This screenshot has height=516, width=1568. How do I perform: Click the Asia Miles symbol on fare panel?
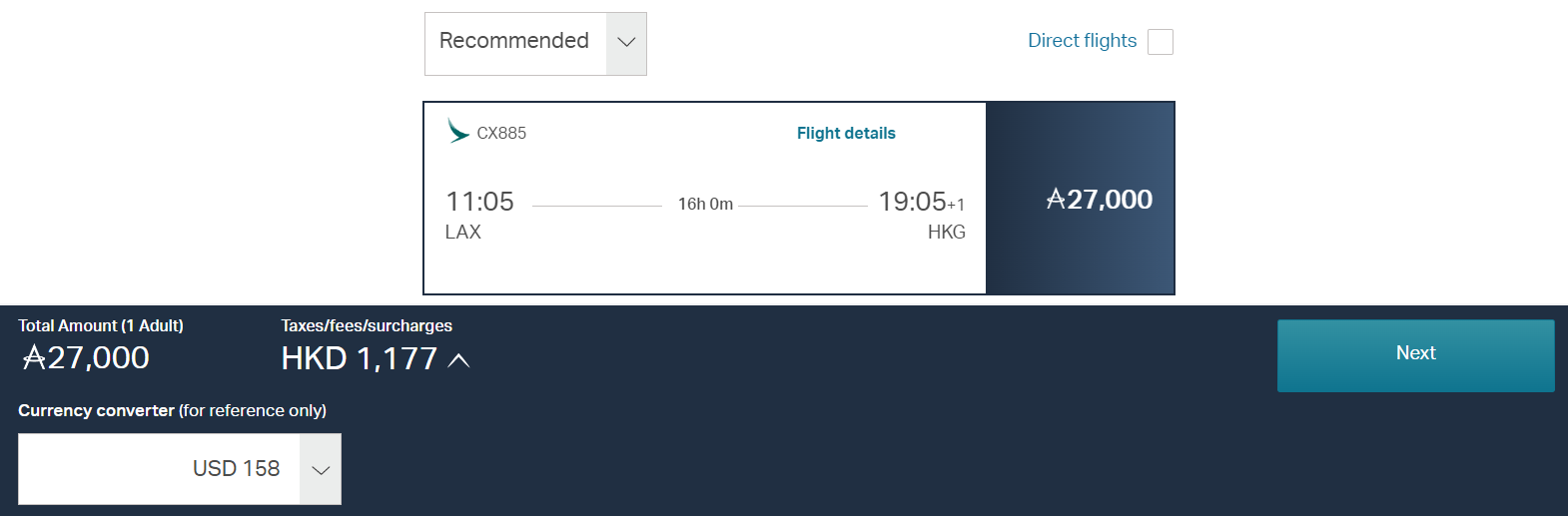pyautogui.click(x=1056, y=200)
